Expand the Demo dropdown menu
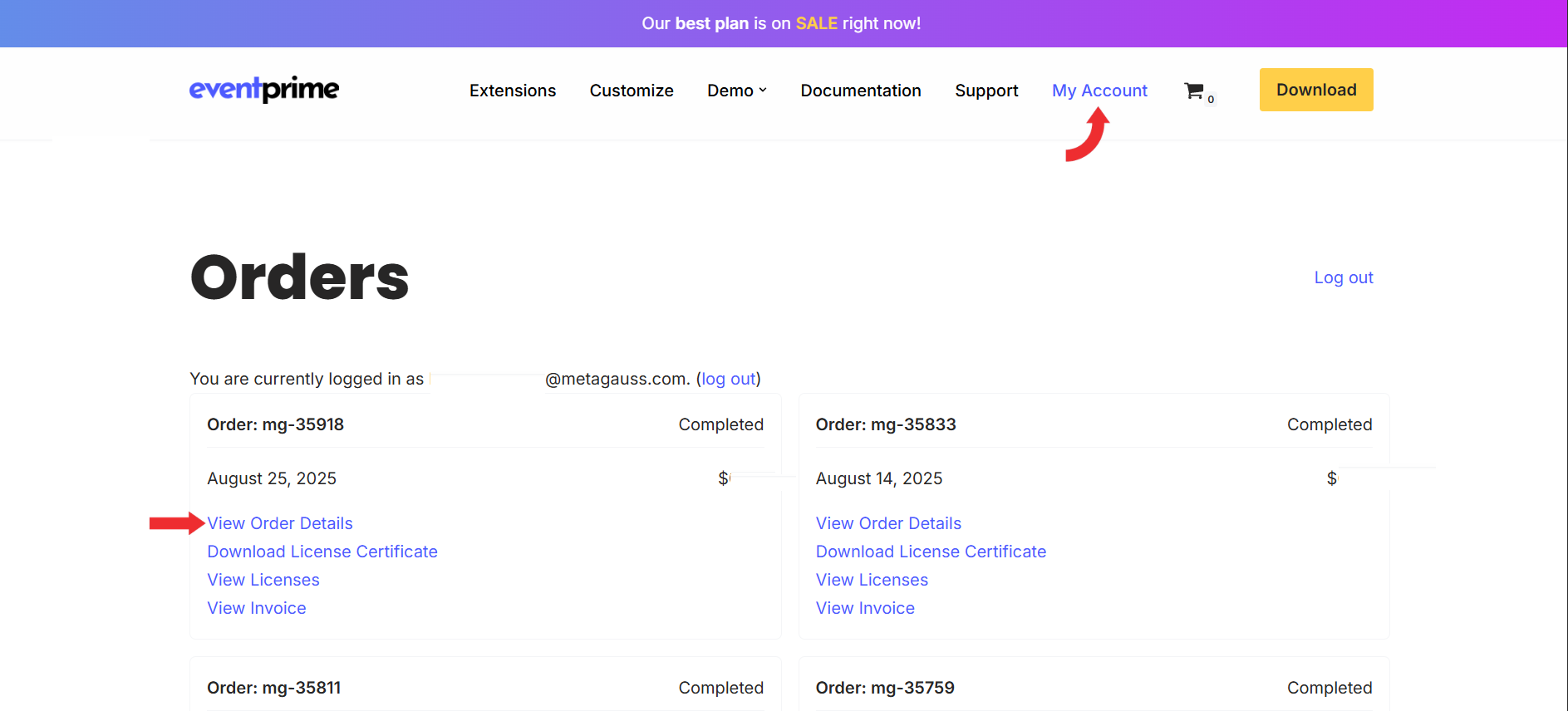The width and height of the screenshot is (1568, 711). tap(736, 91)
